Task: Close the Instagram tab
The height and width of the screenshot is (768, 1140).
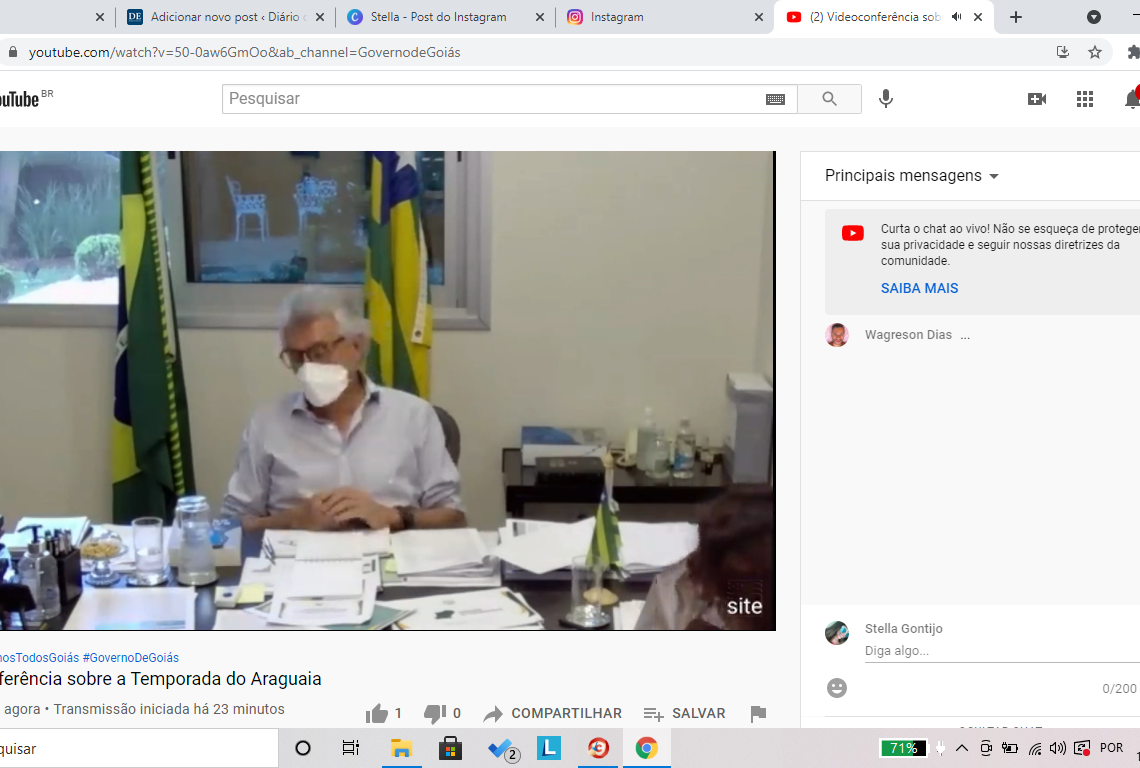Action: click(x=759, y=17)
